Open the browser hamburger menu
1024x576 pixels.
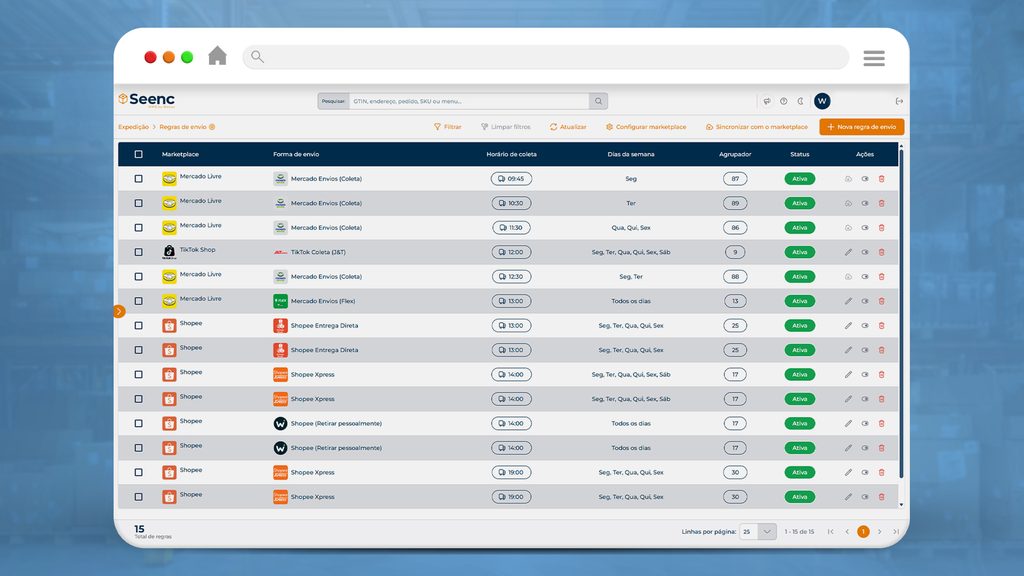(x=874, y=58)
